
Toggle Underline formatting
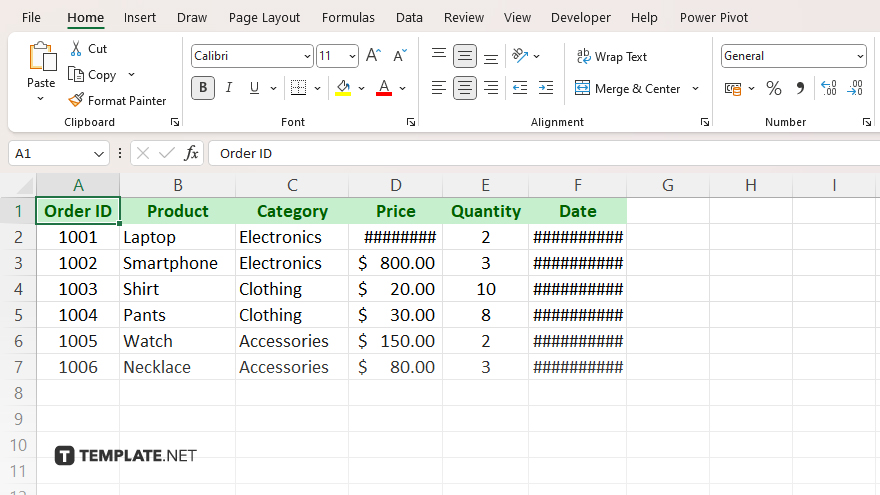[x=254, y=88]
